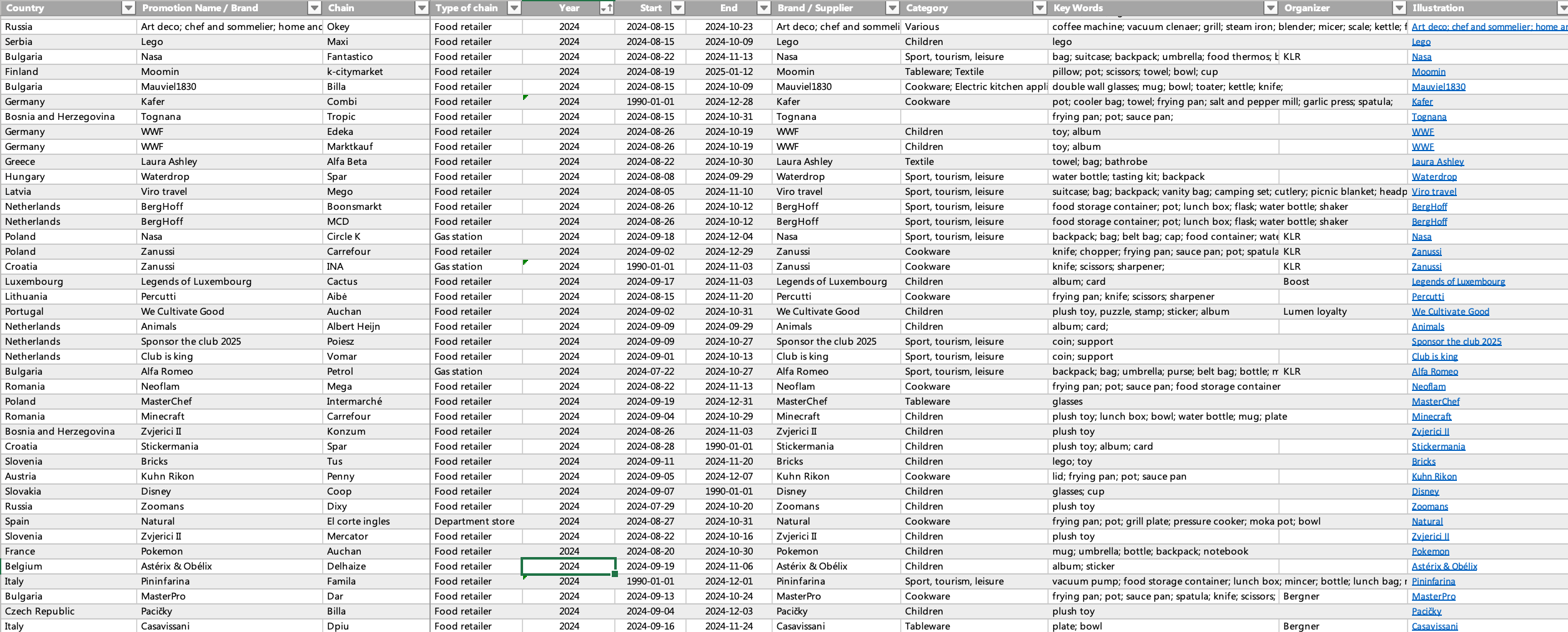1568x632 pixels.
Task: Click the Lumen loyalty organizer cell
Action: pos(1315,312)
